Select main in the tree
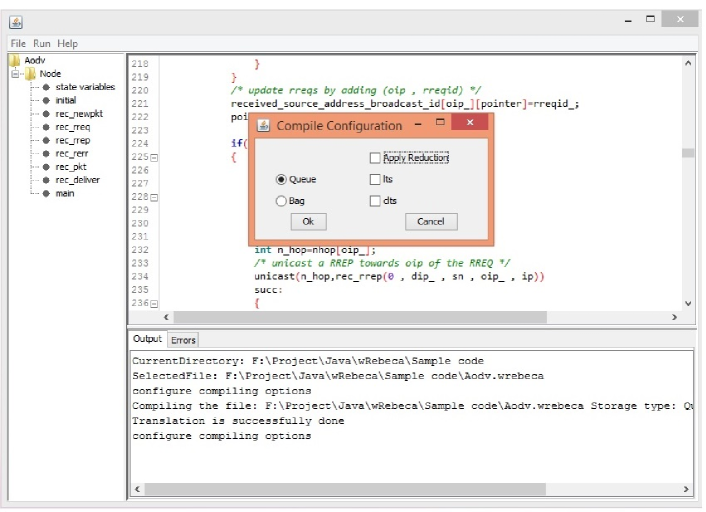 [64, 193]
